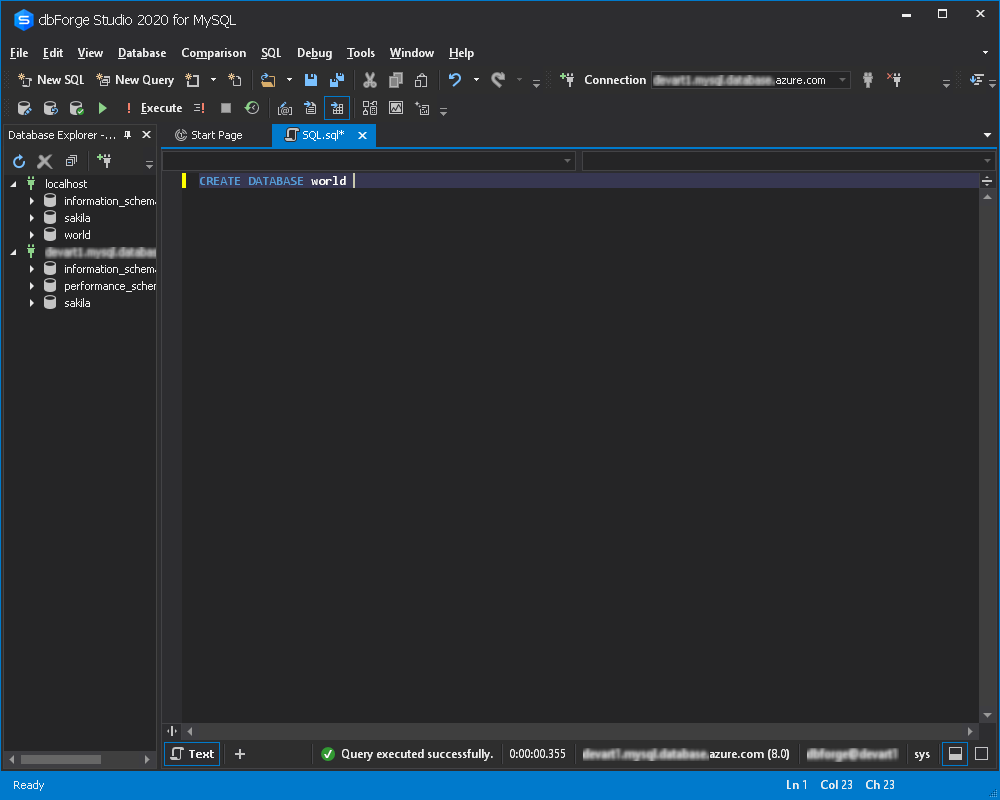Open the folder icon to open a file
This screenshot has height=800, width=1000.
coord(268,80)
